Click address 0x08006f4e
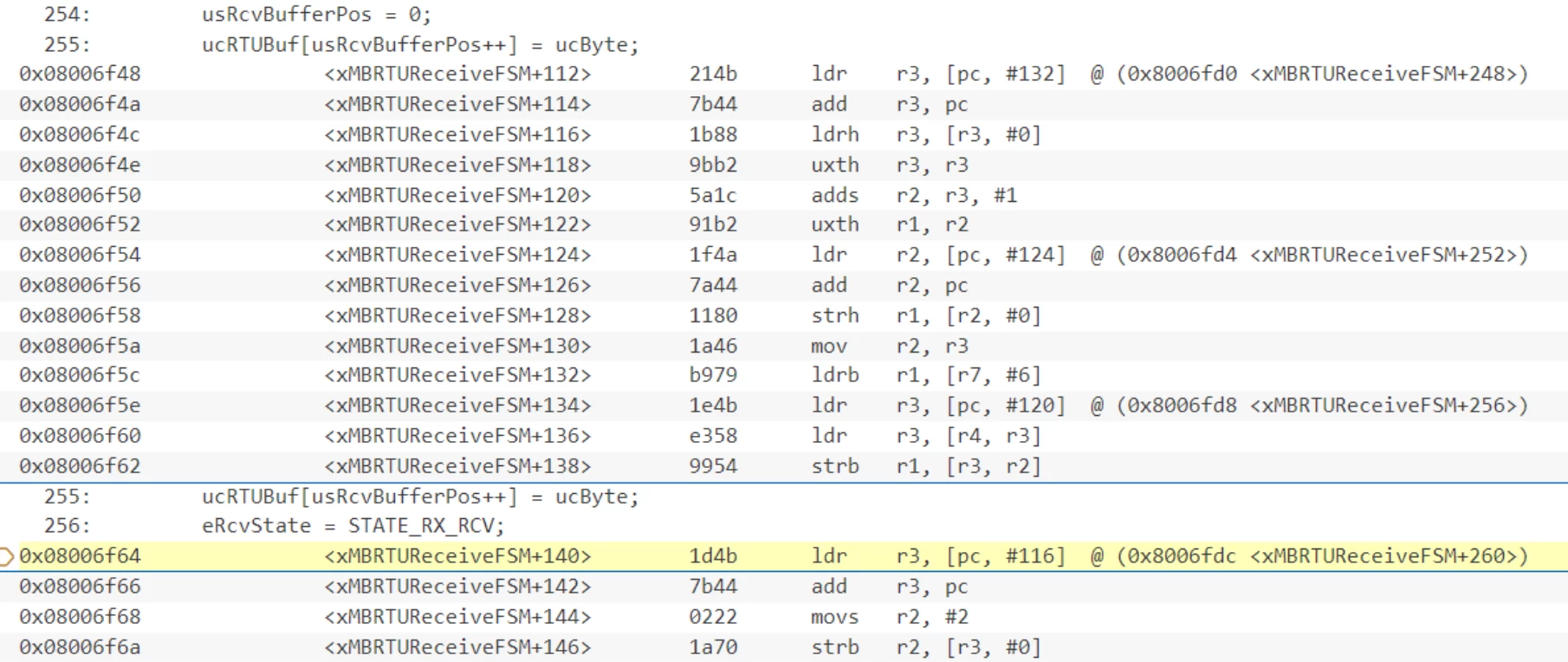The width and height of the screenshot is (1568, 662). (x=80, y=165)
